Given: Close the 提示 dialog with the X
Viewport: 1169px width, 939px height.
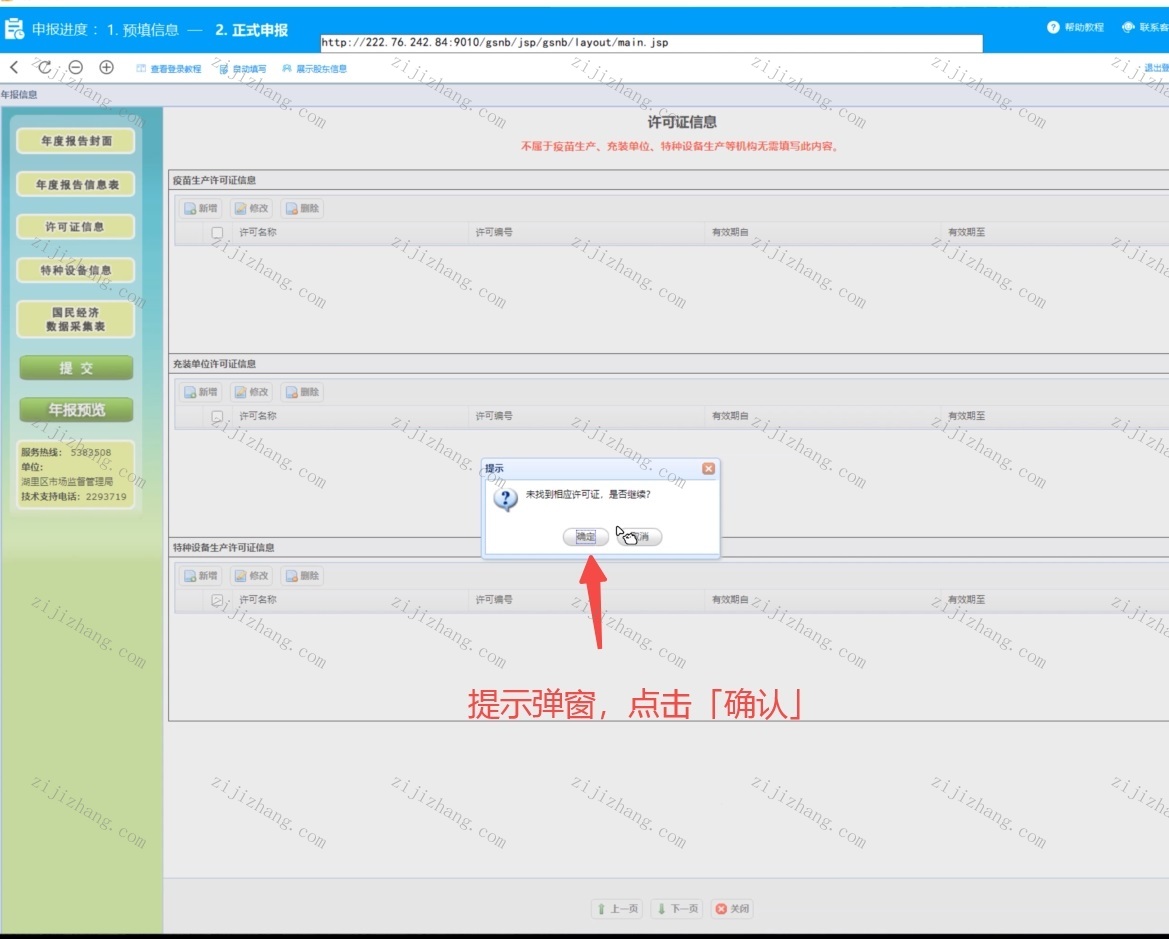Looking at the screenshot, I should 708,468.
